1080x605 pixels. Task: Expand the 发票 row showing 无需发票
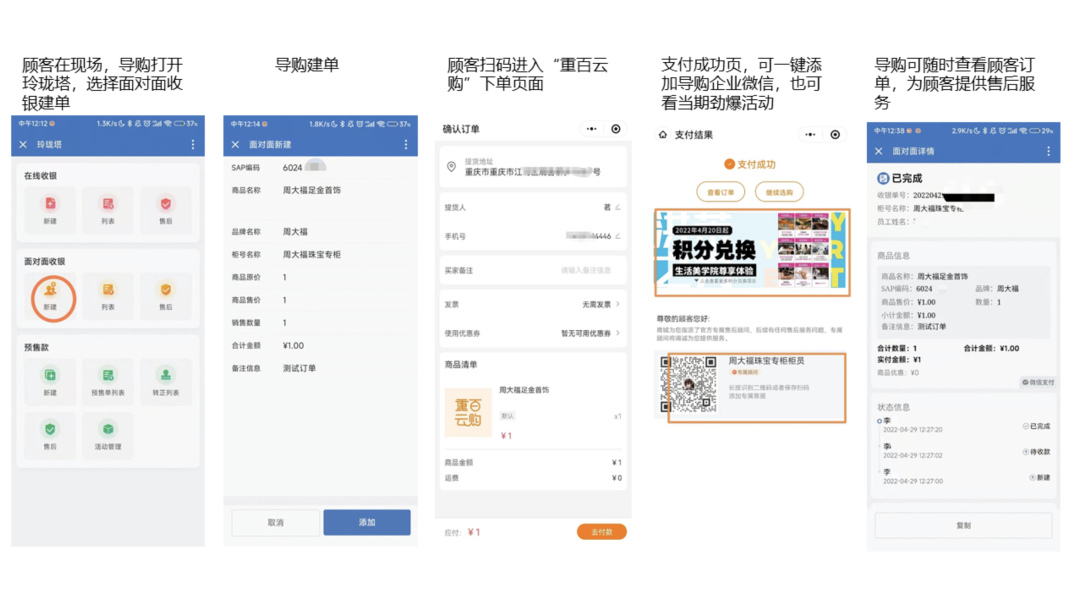pos(533,305)
